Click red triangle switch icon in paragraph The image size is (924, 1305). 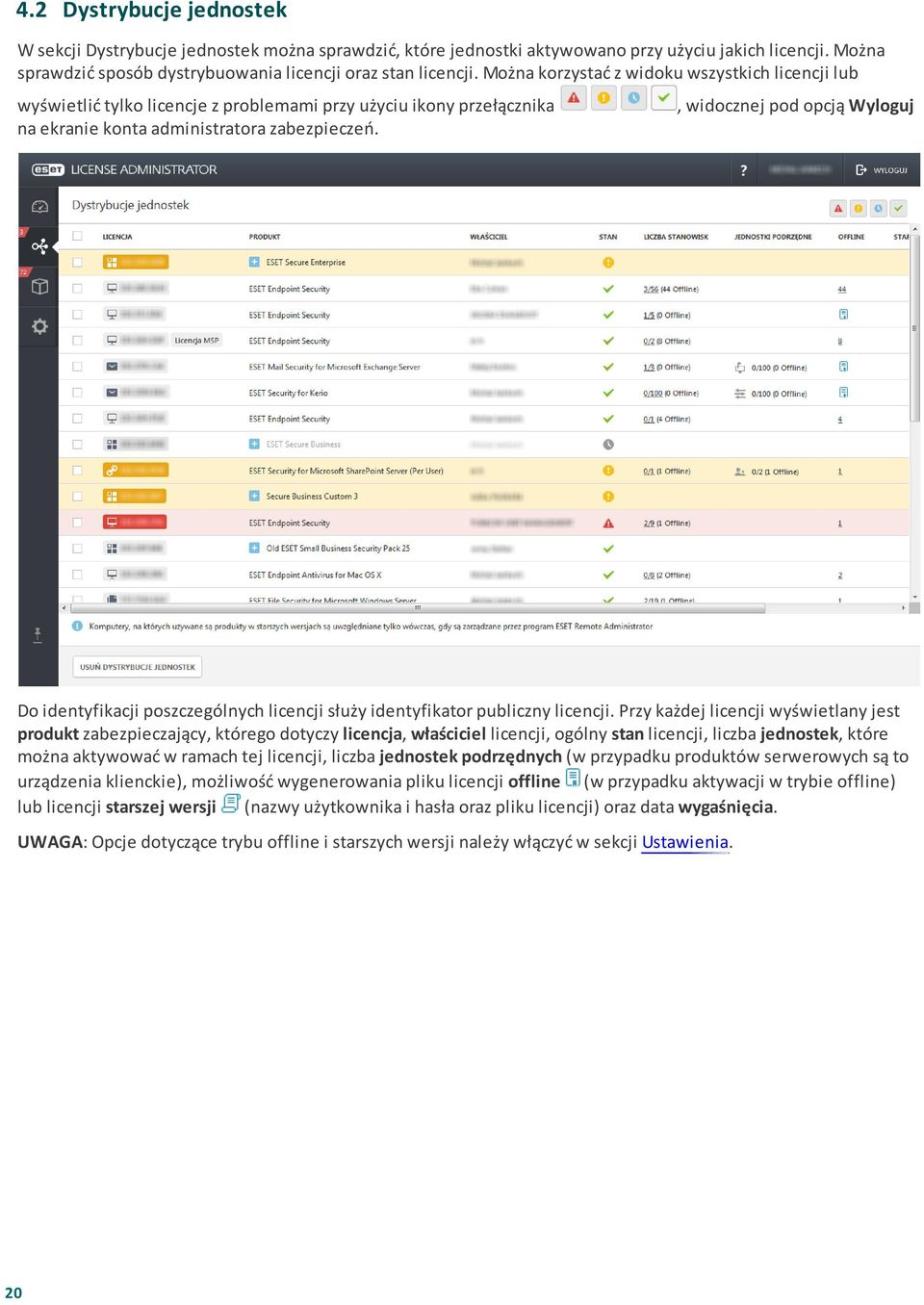(574, 98)
